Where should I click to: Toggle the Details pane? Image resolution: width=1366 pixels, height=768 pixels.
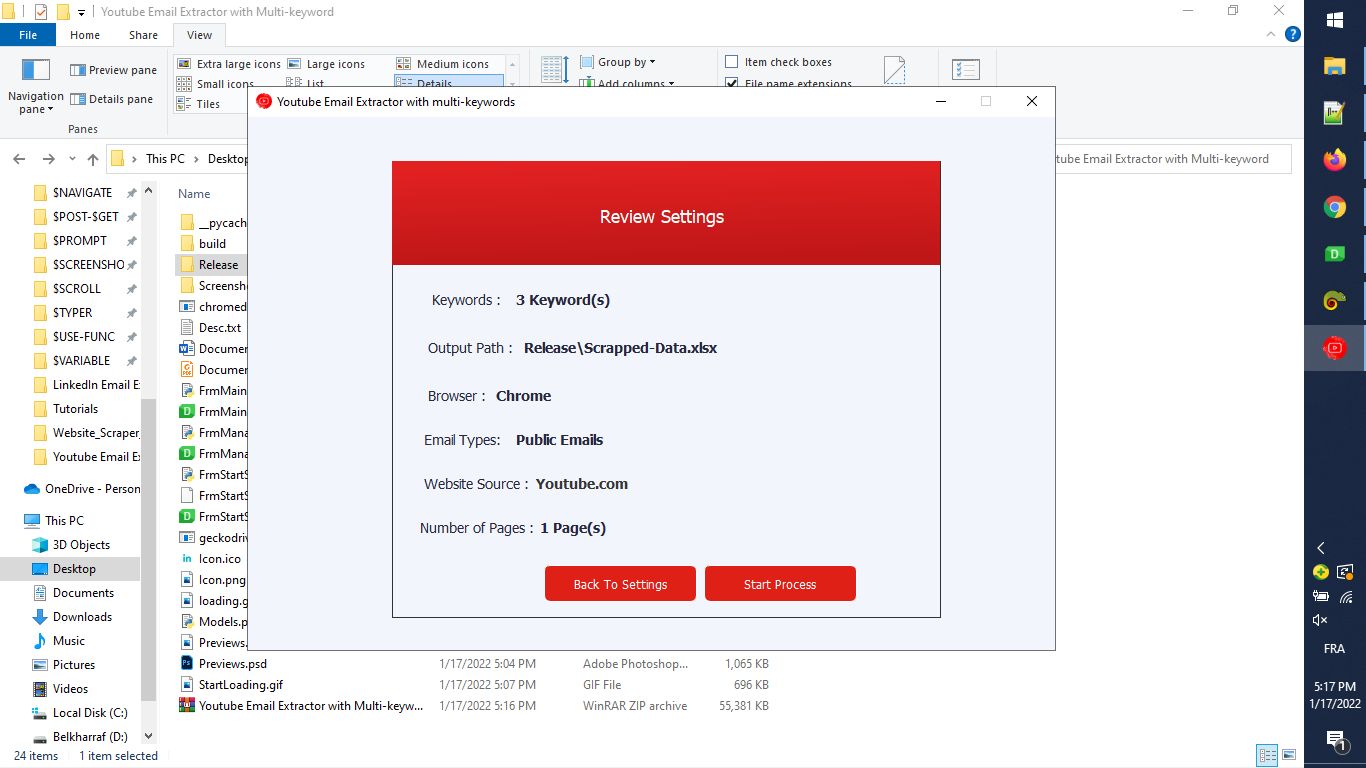[x=111, y=99]
